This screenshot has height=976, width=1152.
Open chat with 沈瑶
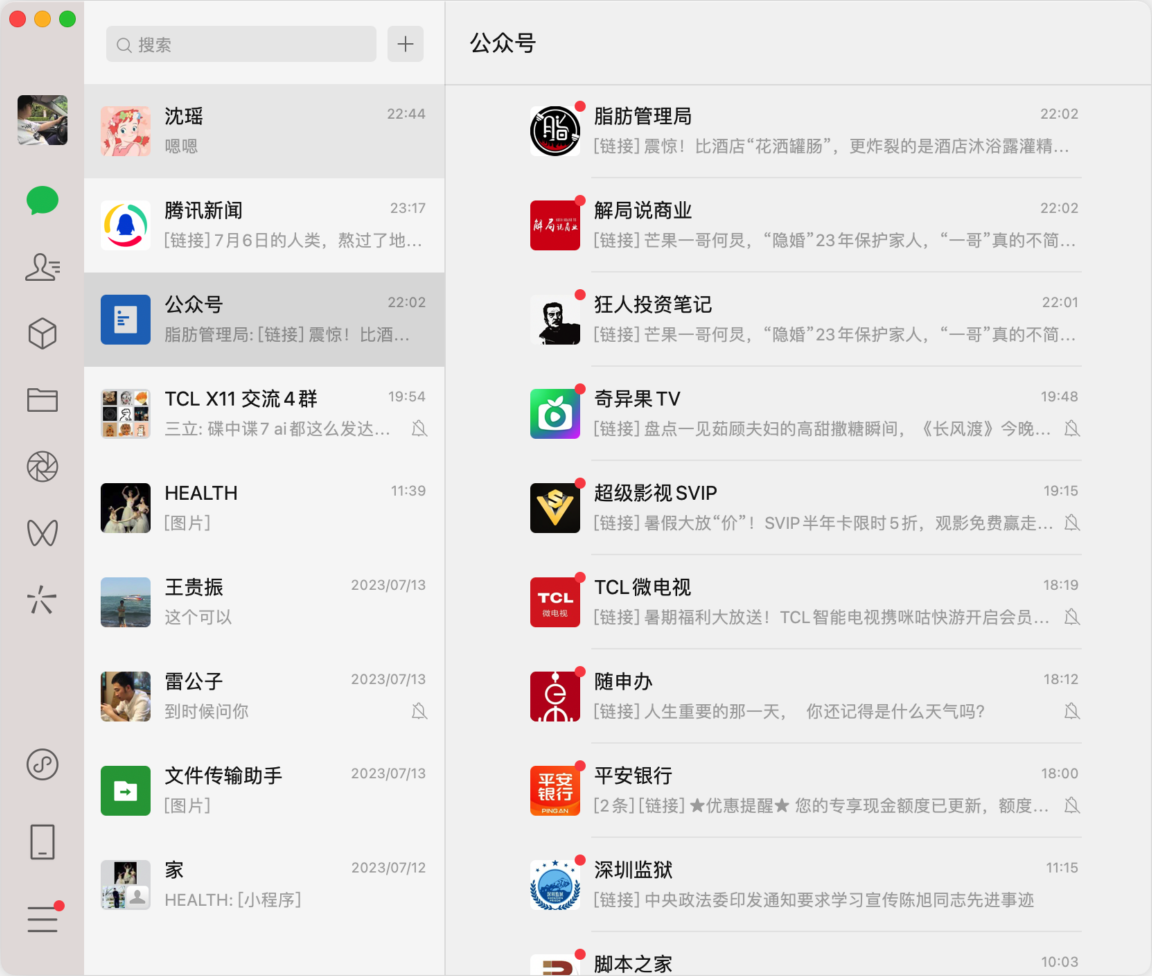coord(264,131)
